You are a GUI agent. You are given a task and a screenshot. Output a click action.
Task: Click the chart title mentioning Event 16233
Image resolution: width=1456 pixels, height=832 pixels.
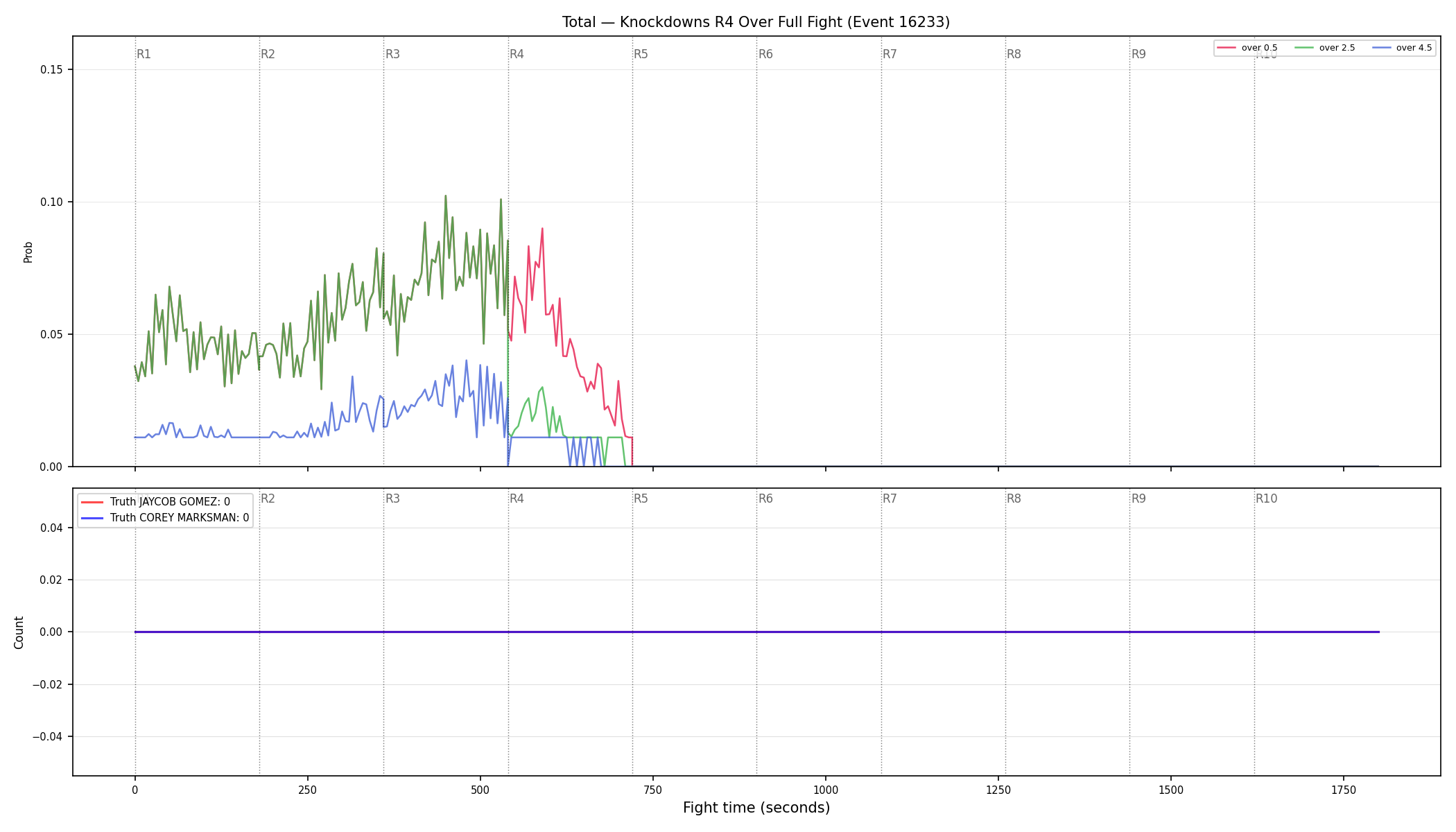pos(756,22)
